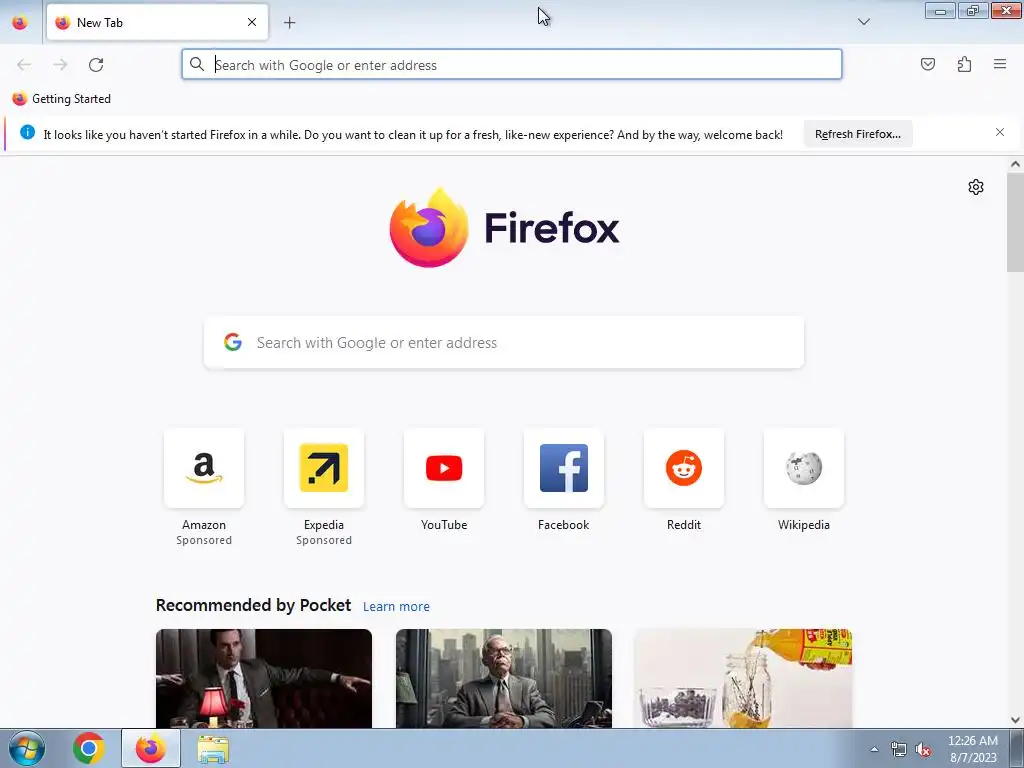Dismiss the Firefox refresh notification bar
The width and height of the screenshot is (1024, 768).
coord(1000,132)
